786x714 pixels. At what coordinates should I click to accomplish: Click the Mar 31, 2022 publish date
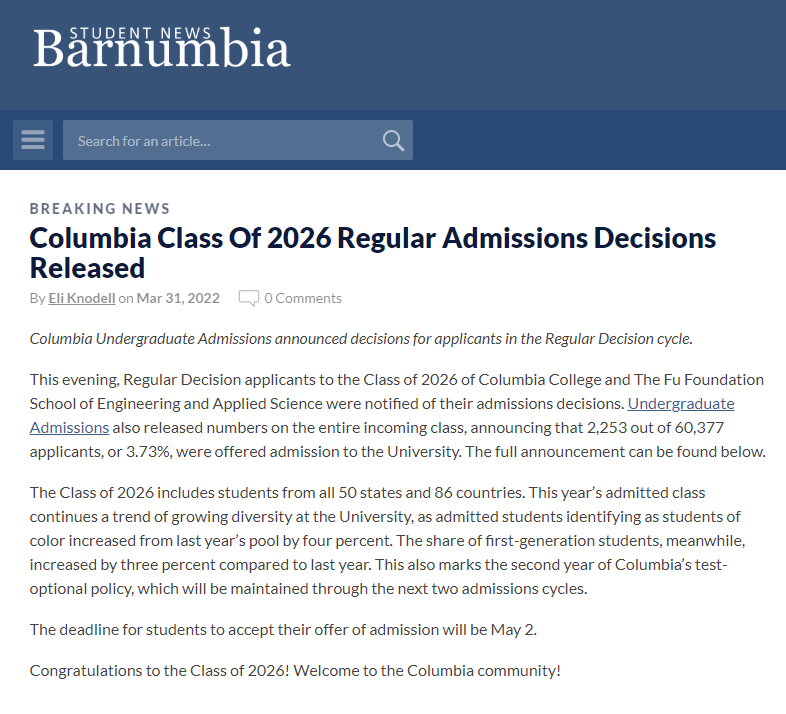pyautogui.click(x=178, y=298)
